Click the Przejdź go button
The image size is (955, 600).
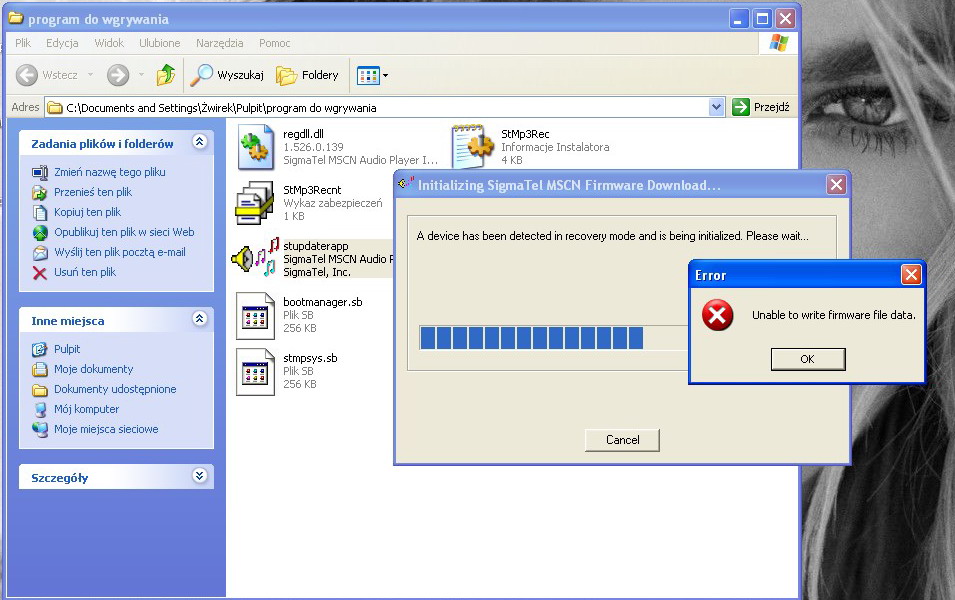coord(761,107)
